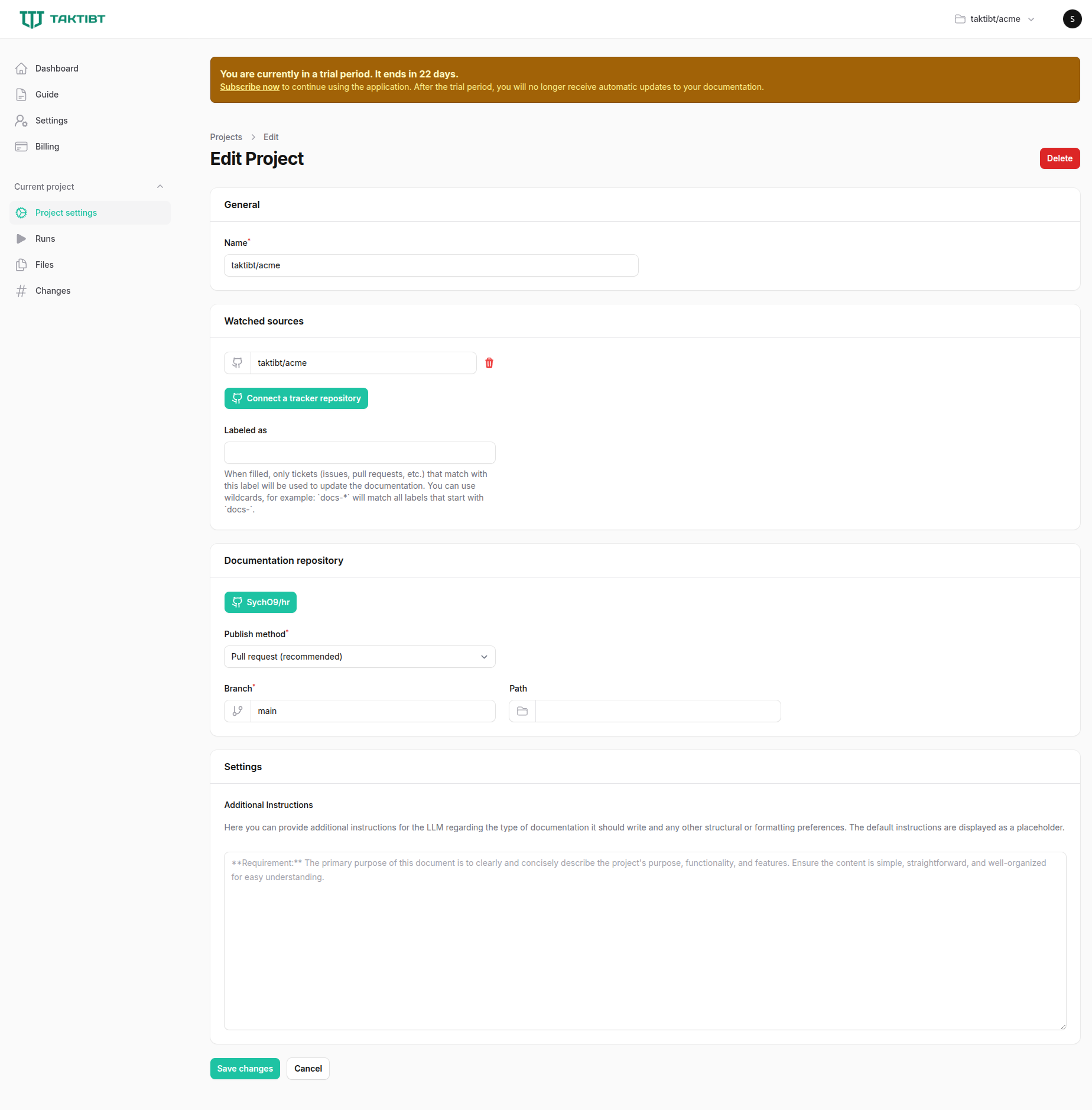Go to Settings in sidebar
The image size is (1092, 1110).
51,121
